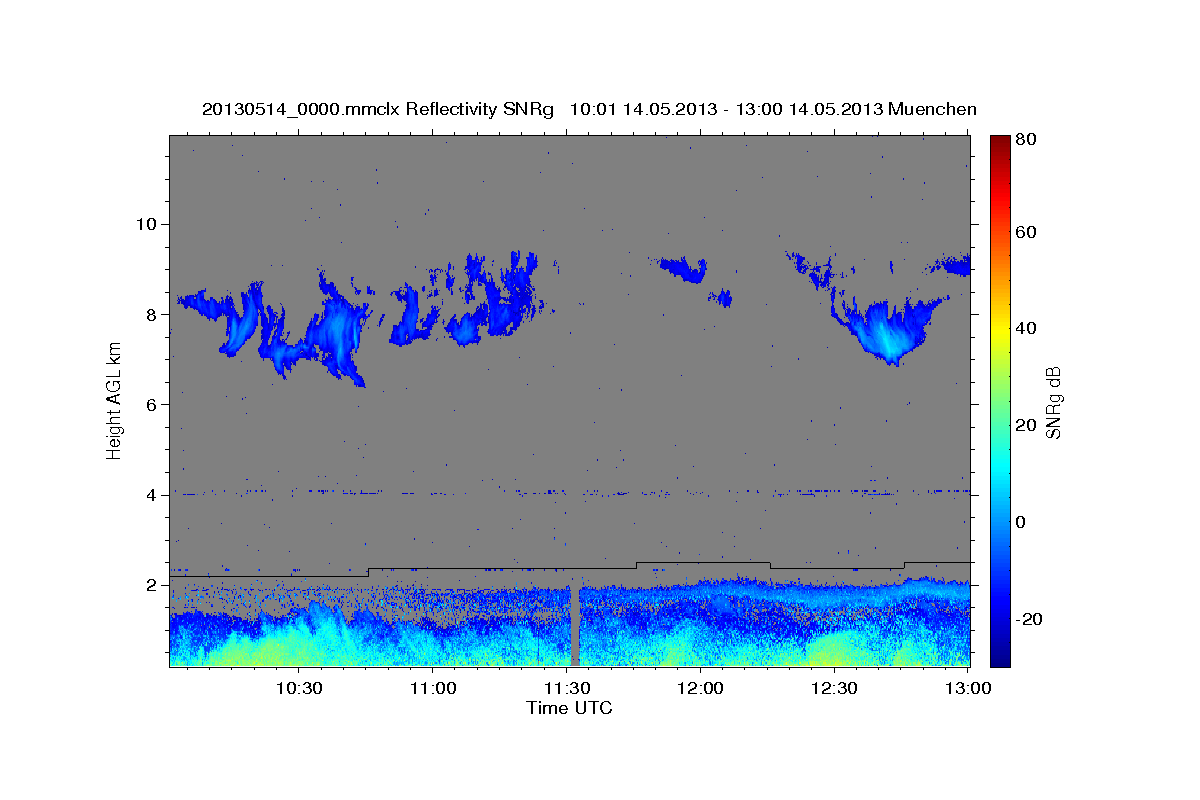Click the 'Height AGL km' axis label

point(115,400)
